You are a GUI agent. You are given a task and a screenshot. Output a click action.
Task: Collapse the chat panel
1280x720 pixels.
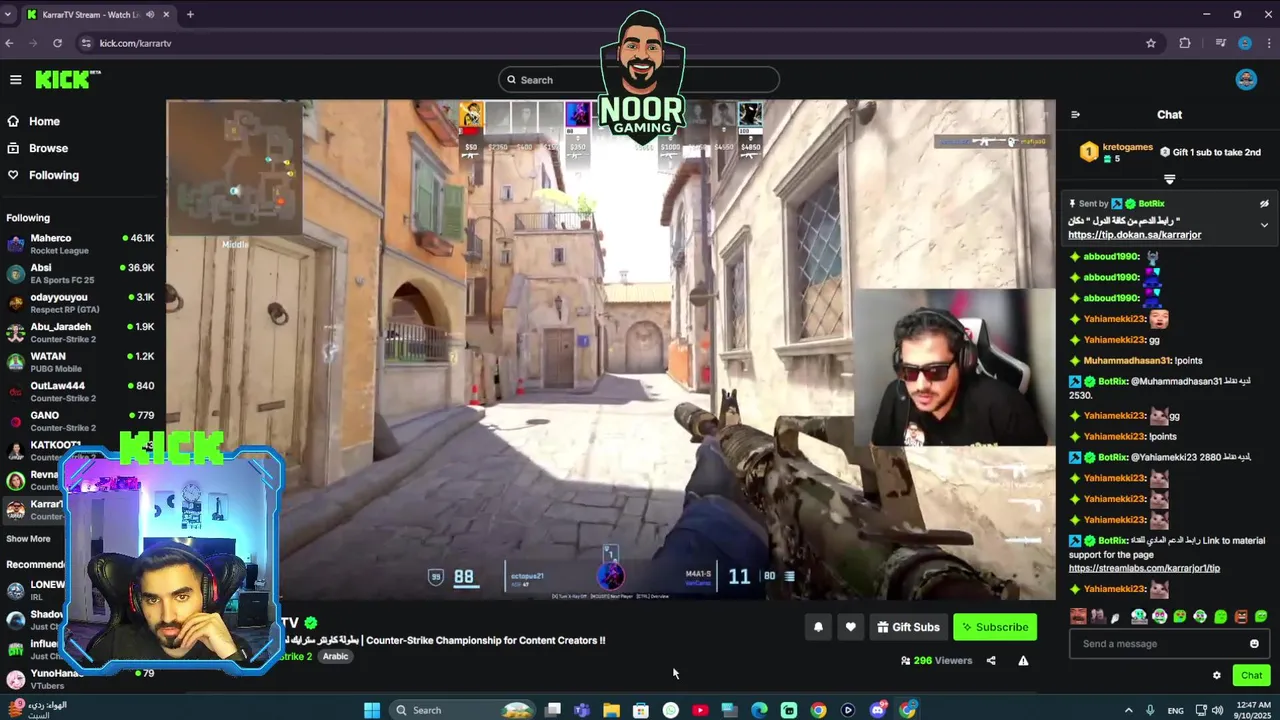(1075, 115)
